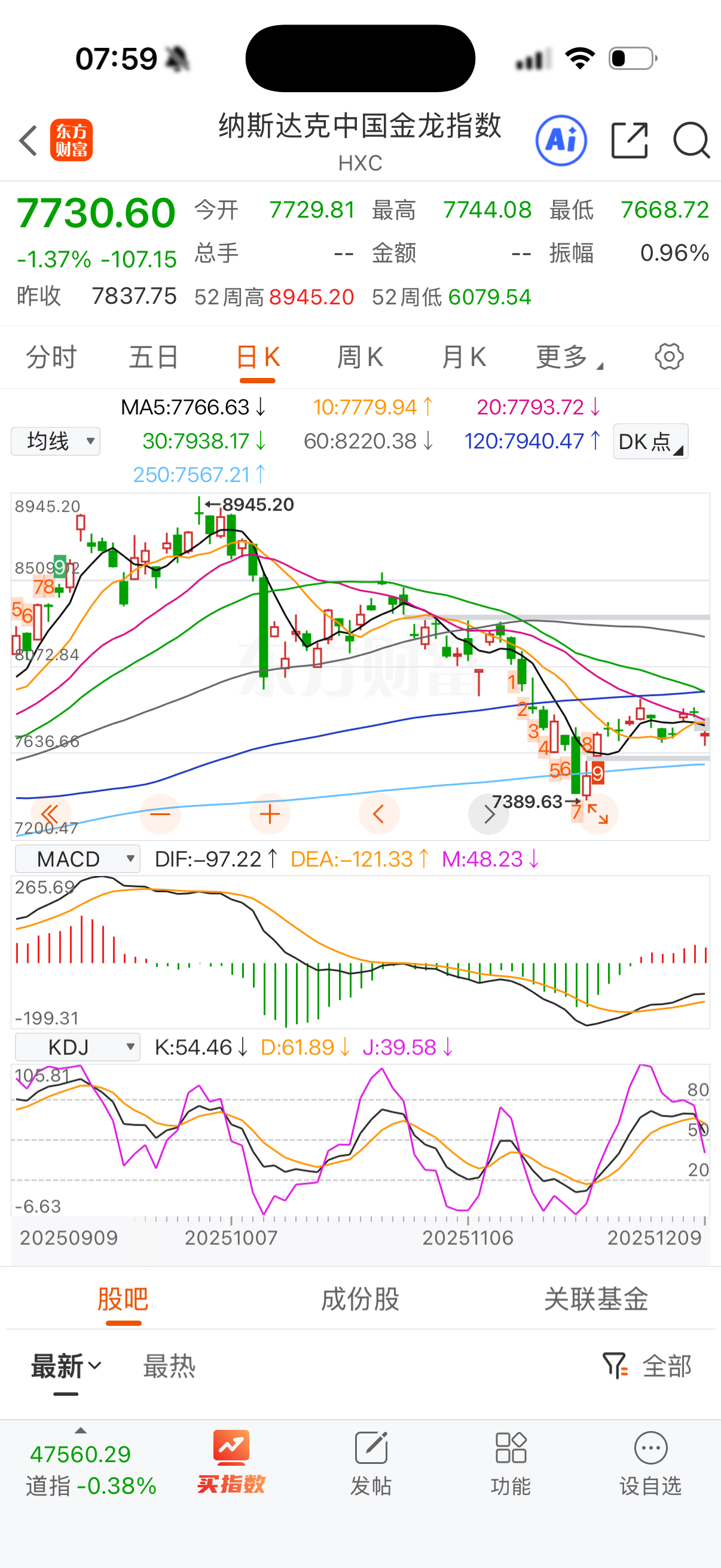Viewport: 721px width, 1568px height.
Task: Tap MA 250:7567.21 value
Action: [x=199, y=474]
